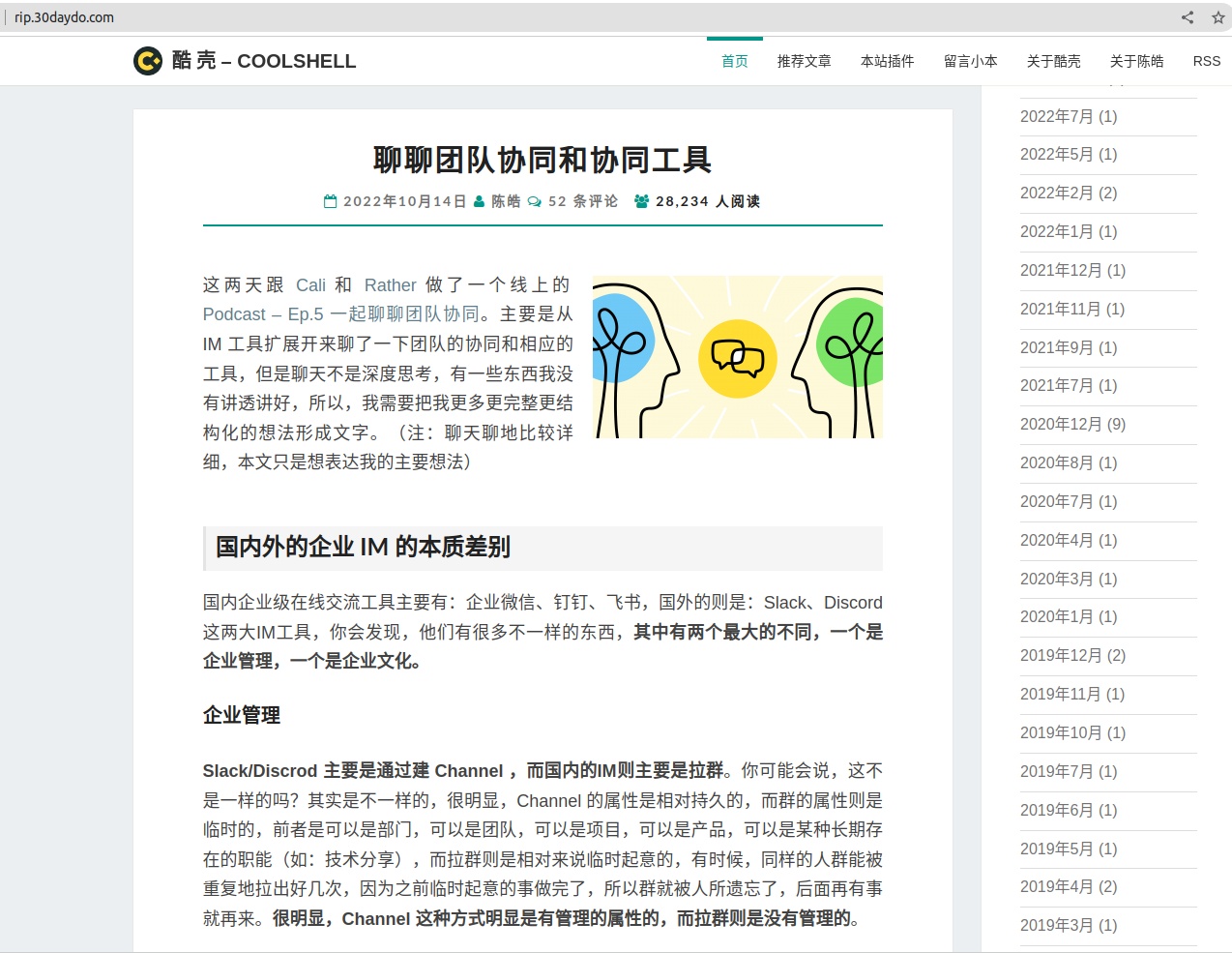
Task: Open archive 2019年7月
Action: (x=1069, y=771)
